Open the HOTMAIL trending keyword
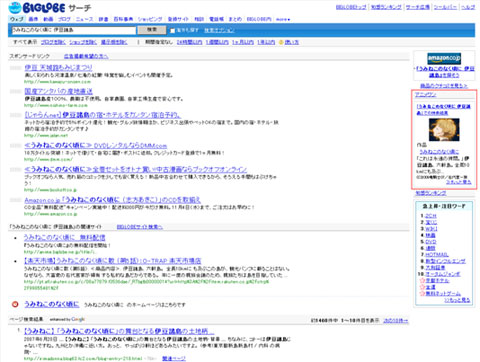The height and width of the screenshot is (362, 480). coord(437,255)
